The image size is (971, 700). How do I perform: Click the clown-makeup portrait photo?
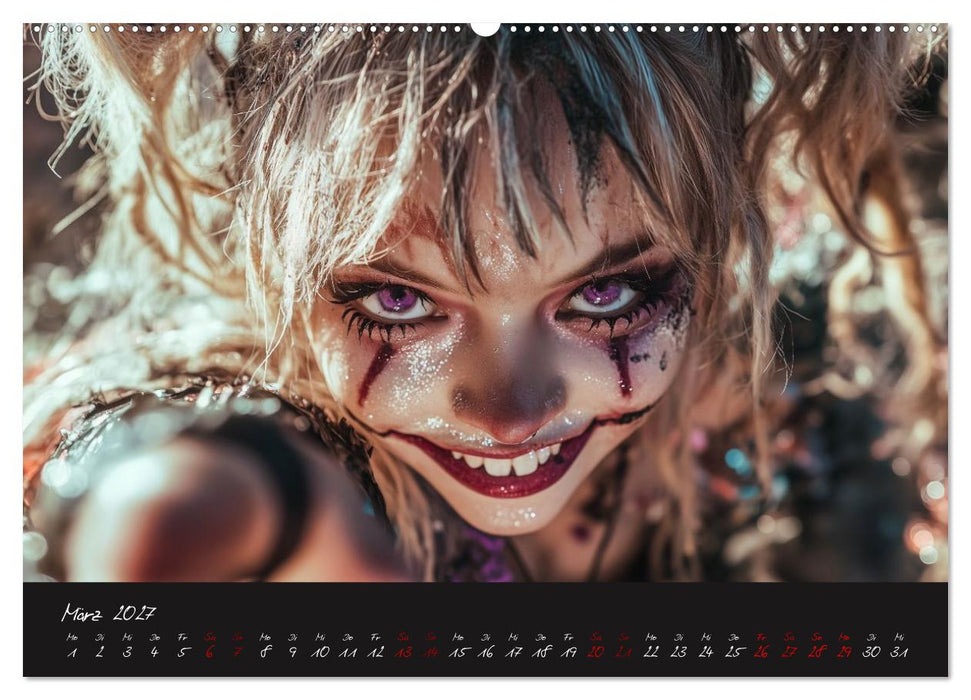tap(486, 303)
